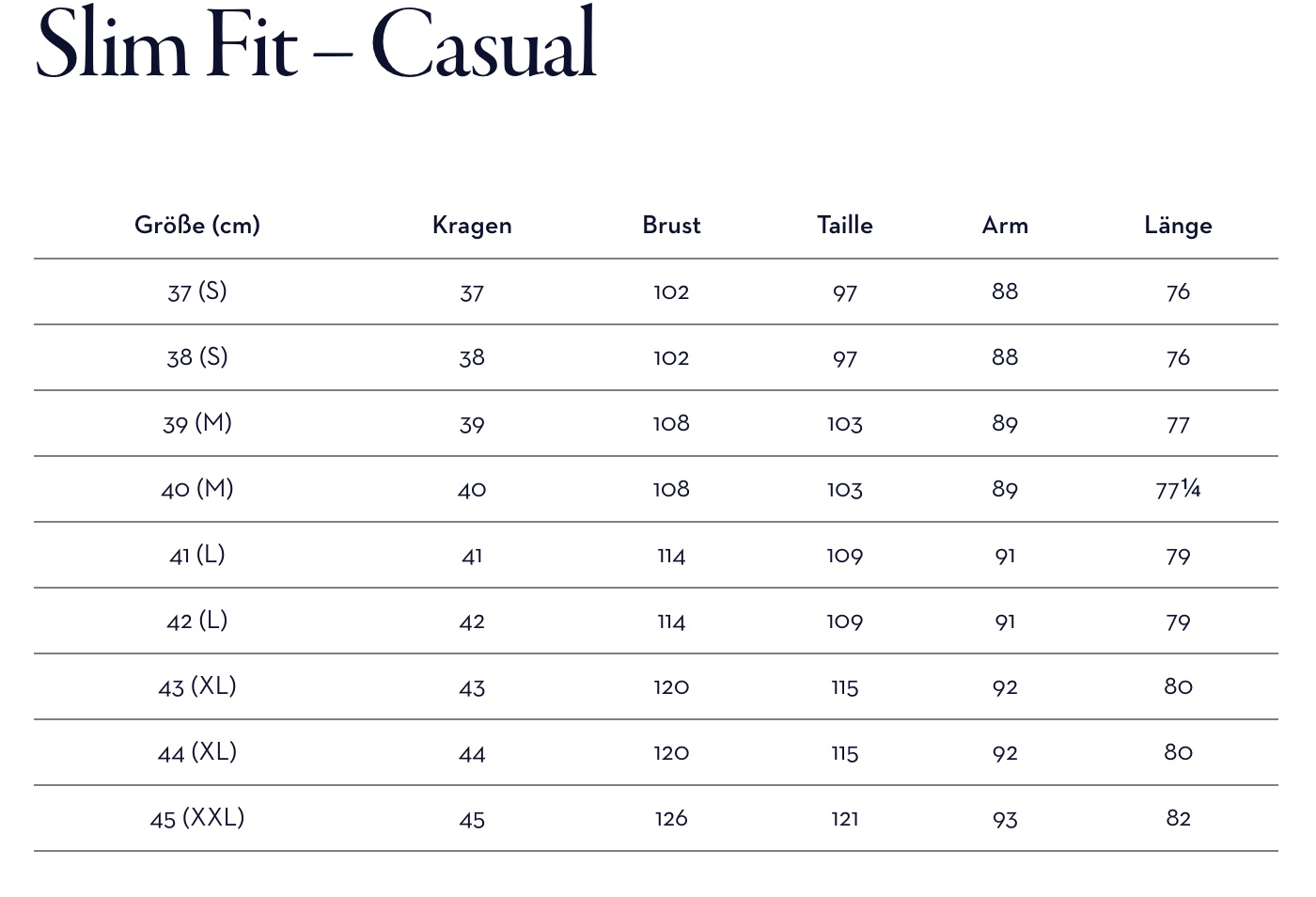Click the Kragen column header
The width and height of the screenshot is (1316, 897).
tap(472, 226)
